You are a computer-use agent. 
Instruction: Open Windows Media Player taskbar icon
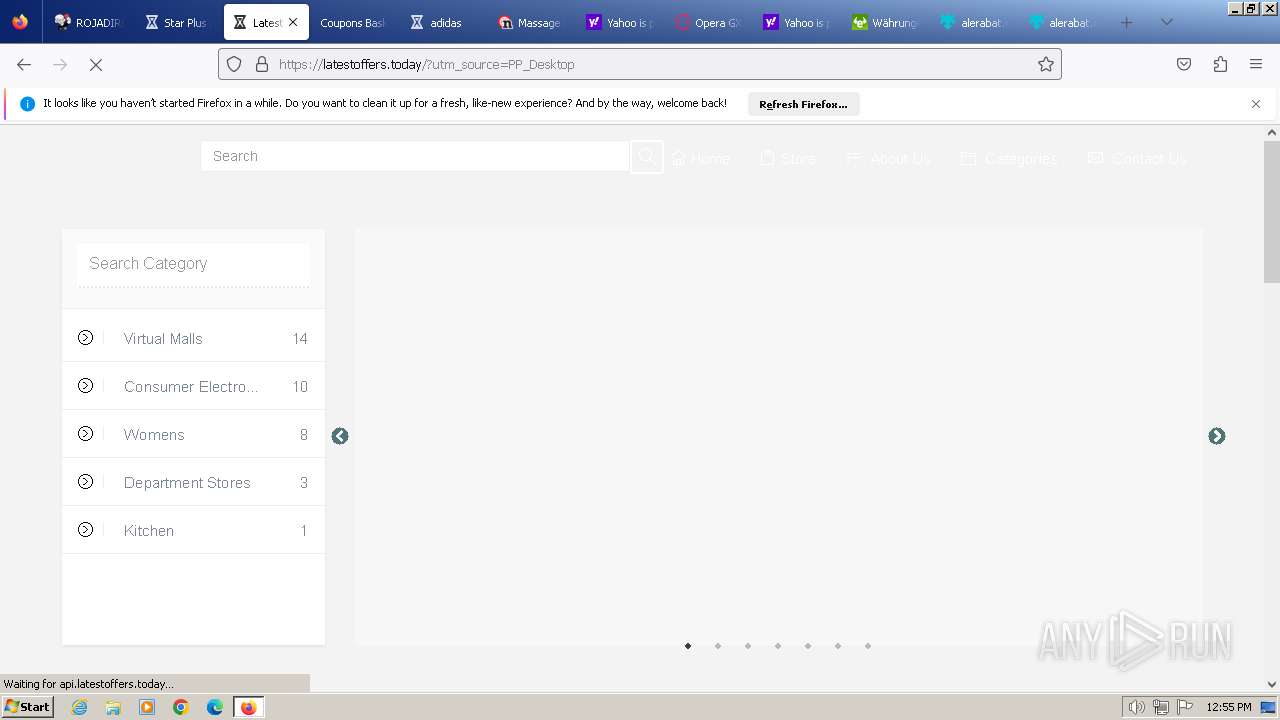(x=147, y=707)
